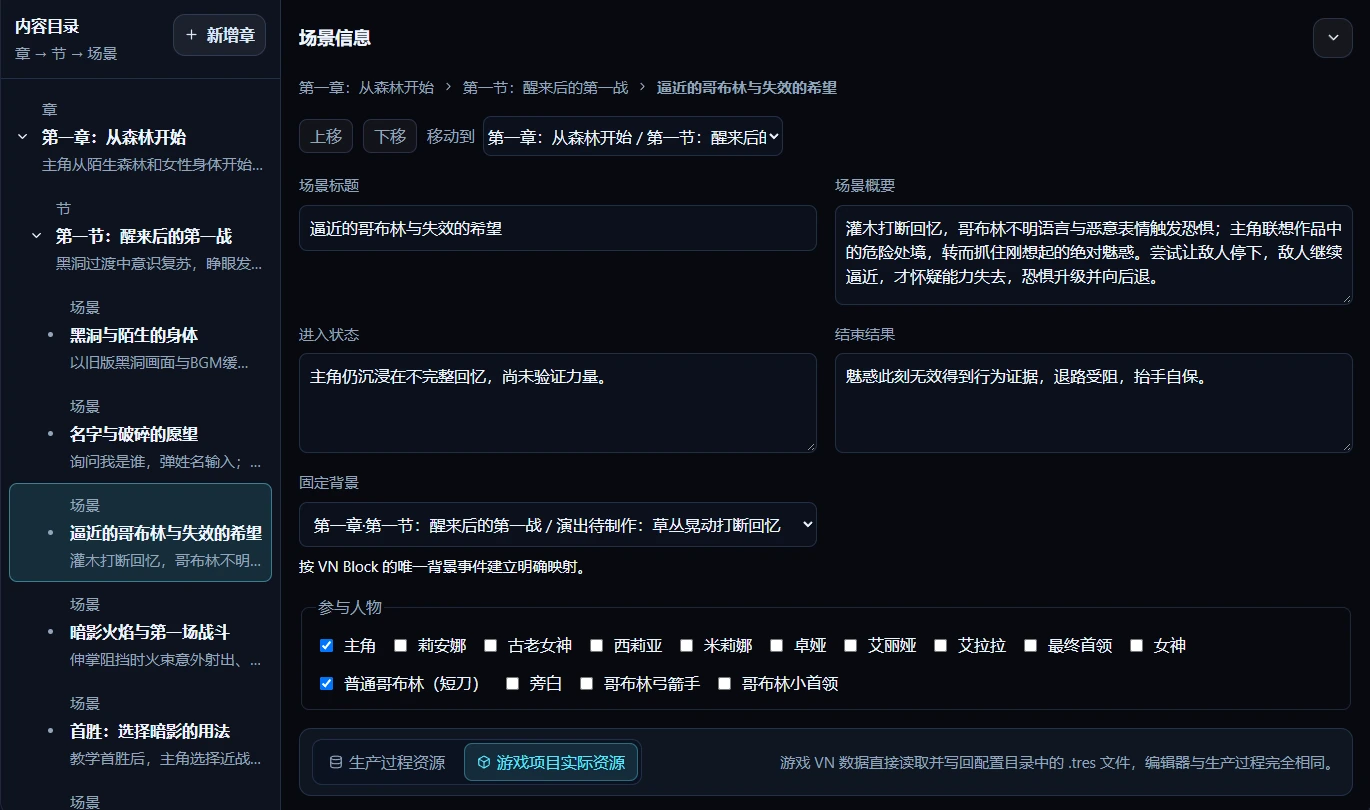Click into the 进入状态 text area

coord(558,403)
